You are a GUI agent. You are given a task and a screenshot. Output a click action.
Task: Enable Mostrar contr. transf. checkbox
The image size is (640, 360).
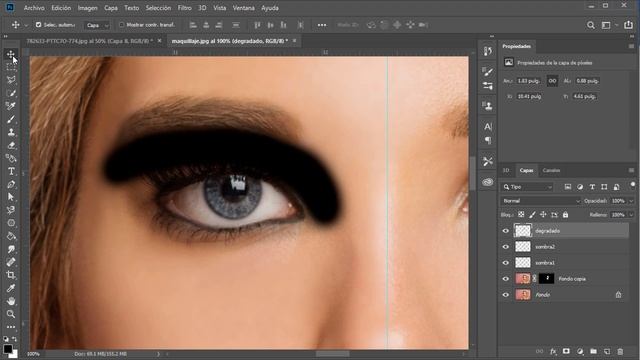[121, 25]
